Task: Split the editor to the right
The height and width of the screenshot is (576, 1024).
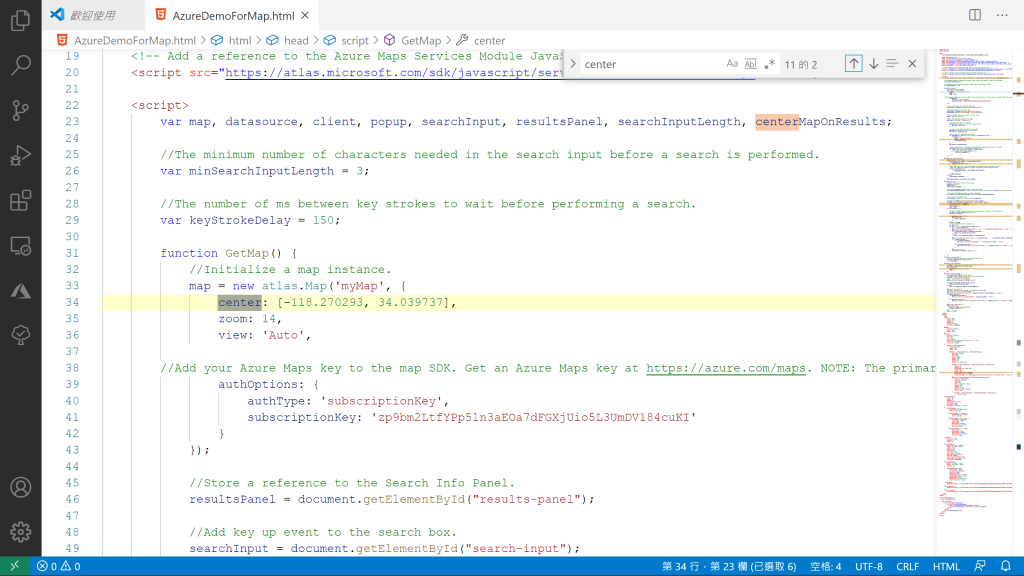Action: pyautogui.click(x=974, y=15)
